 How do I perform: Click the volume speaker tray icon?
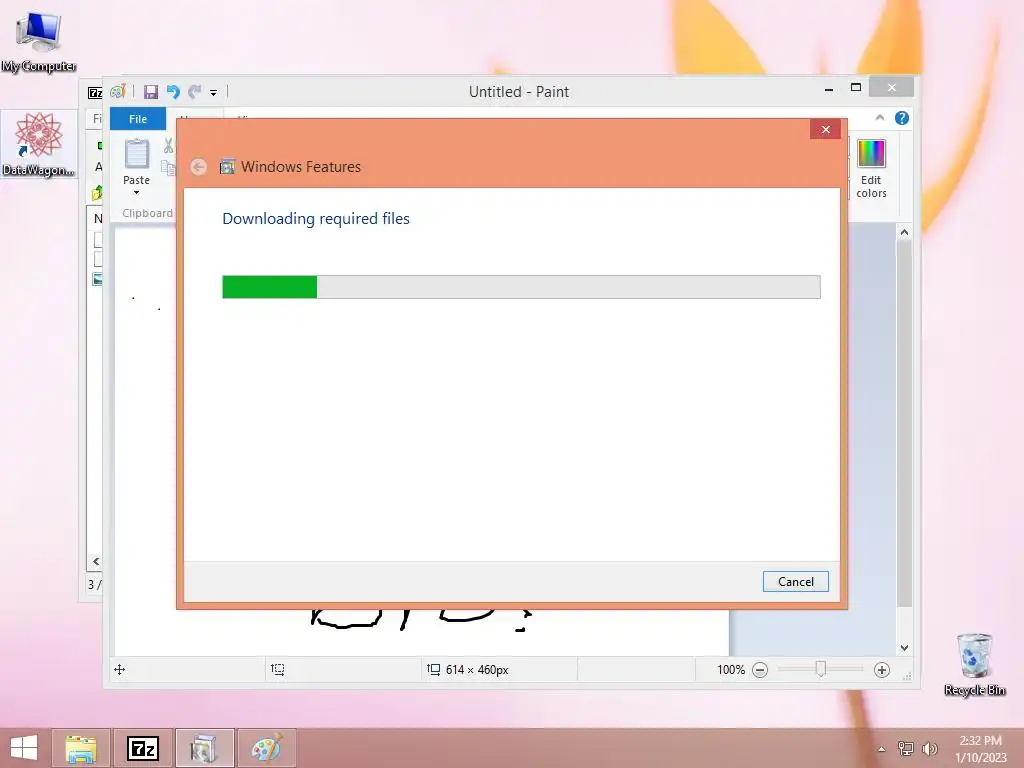[x=929, y=749]
